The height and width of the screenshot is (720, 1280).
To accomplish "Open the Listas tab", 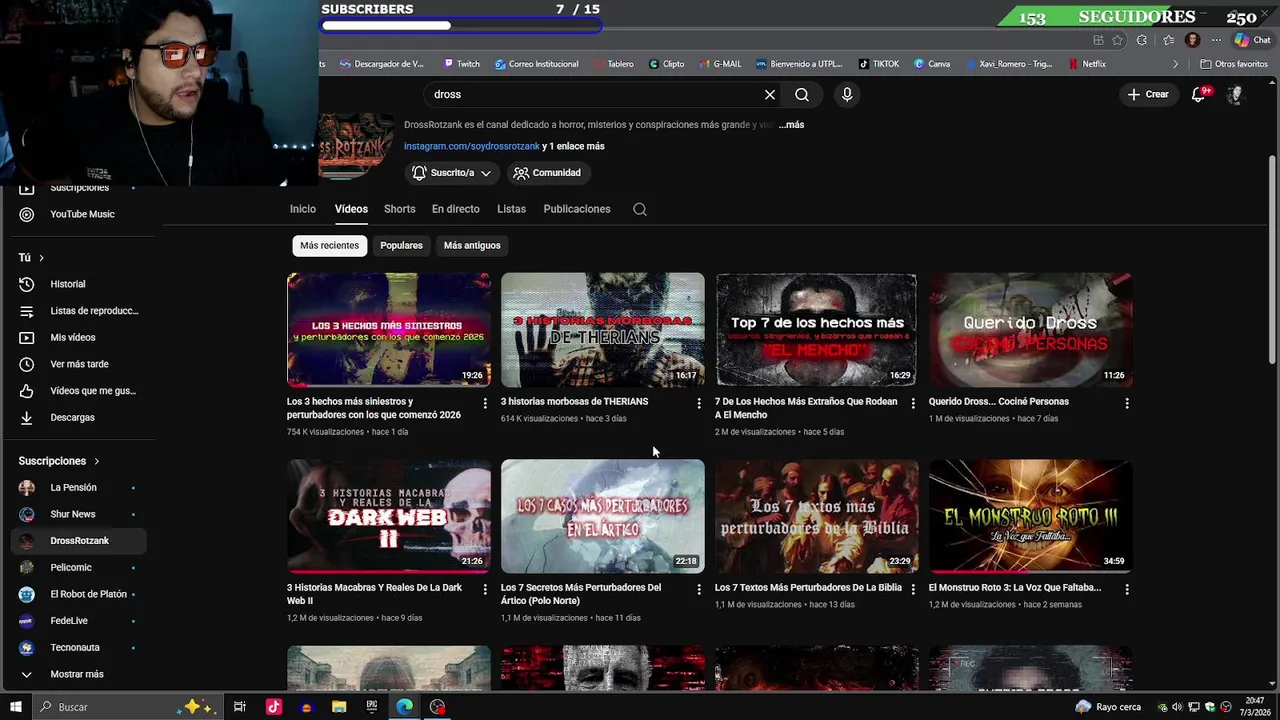I will click(511, 209).
